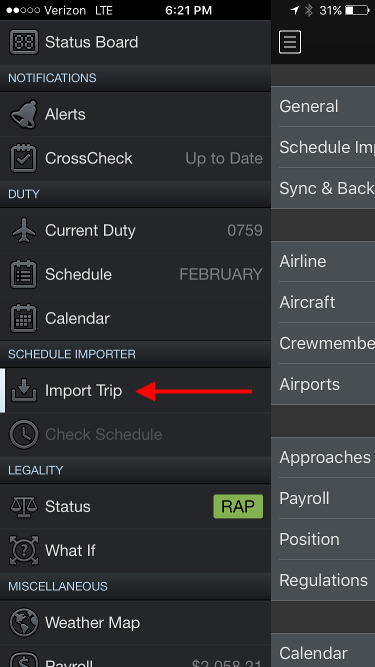The width and height of the screenshot is (375, 667).
Task: Select the Airline settings entry
Action: coord(323,261)
